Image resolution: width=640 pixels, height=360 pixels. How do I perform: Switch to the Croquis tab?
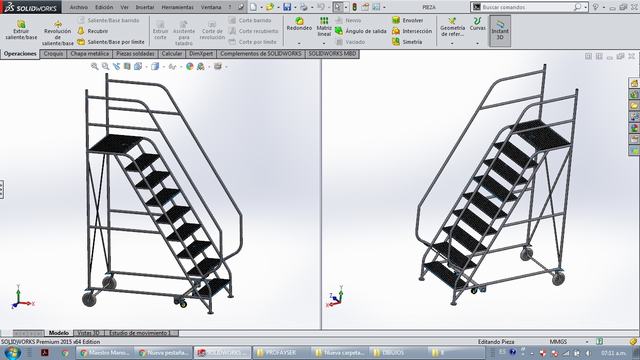(53, 53)
